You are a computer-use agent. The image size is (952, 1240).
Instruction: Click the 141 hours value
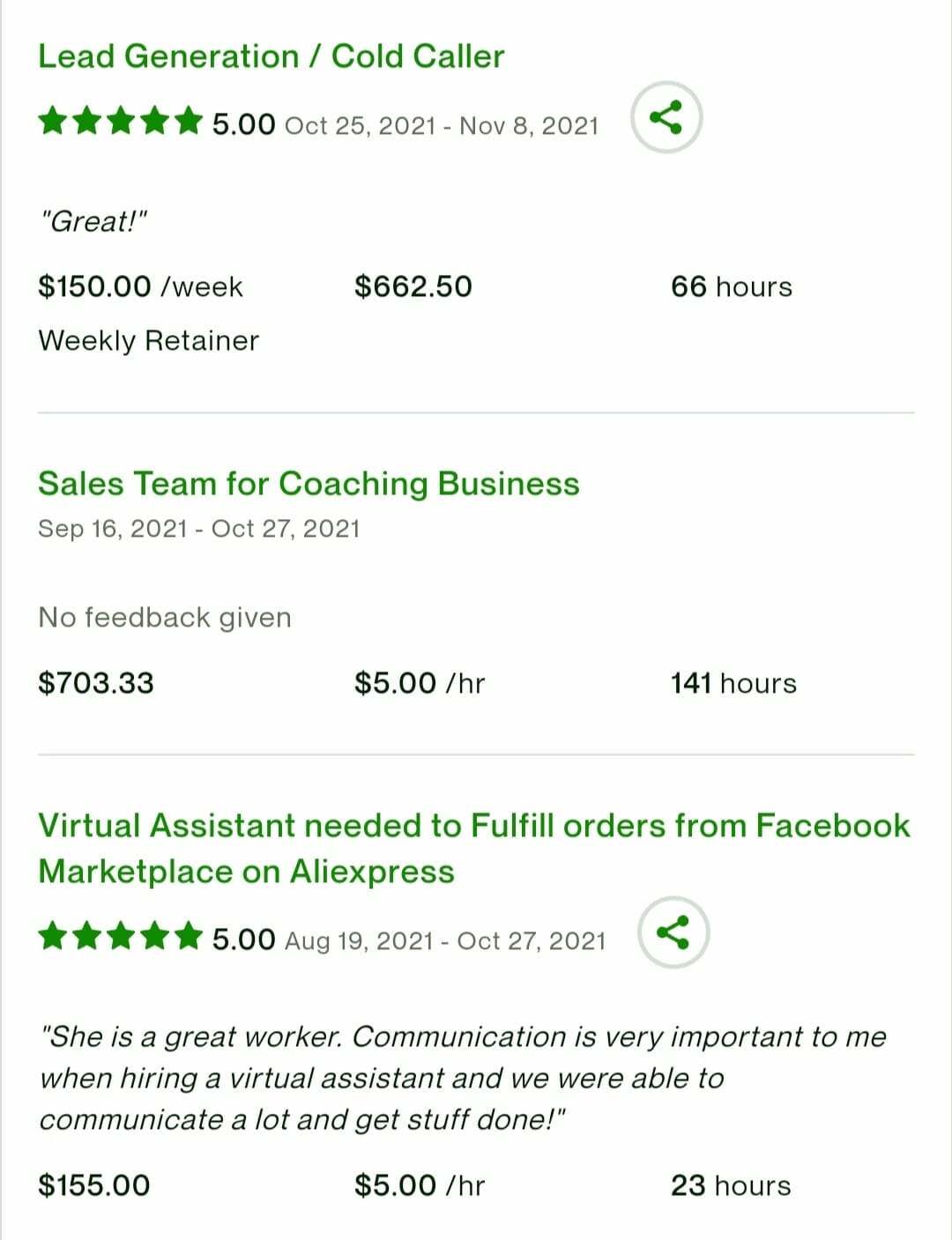click(x=733, y=683)
